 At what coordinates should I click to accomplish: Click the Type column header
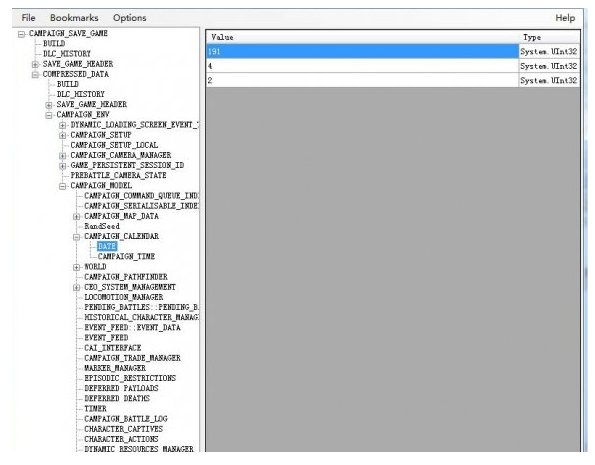pos(549,37)
